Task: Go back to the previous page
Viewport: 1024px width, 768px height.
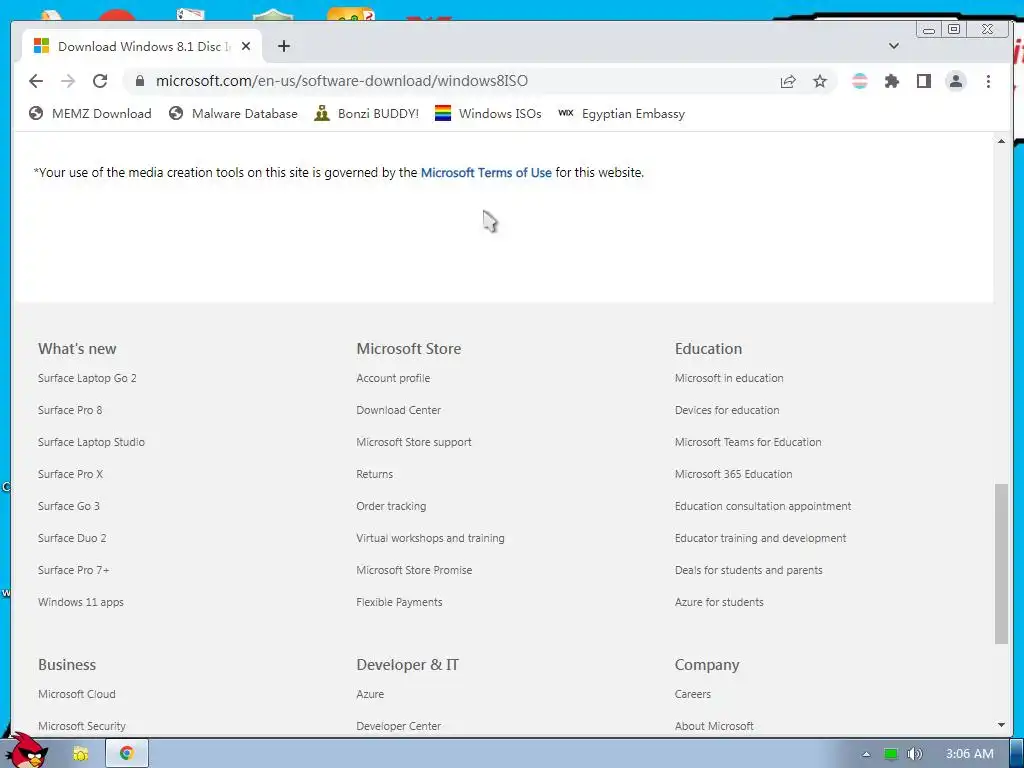Action: click(x=36, y=81)
